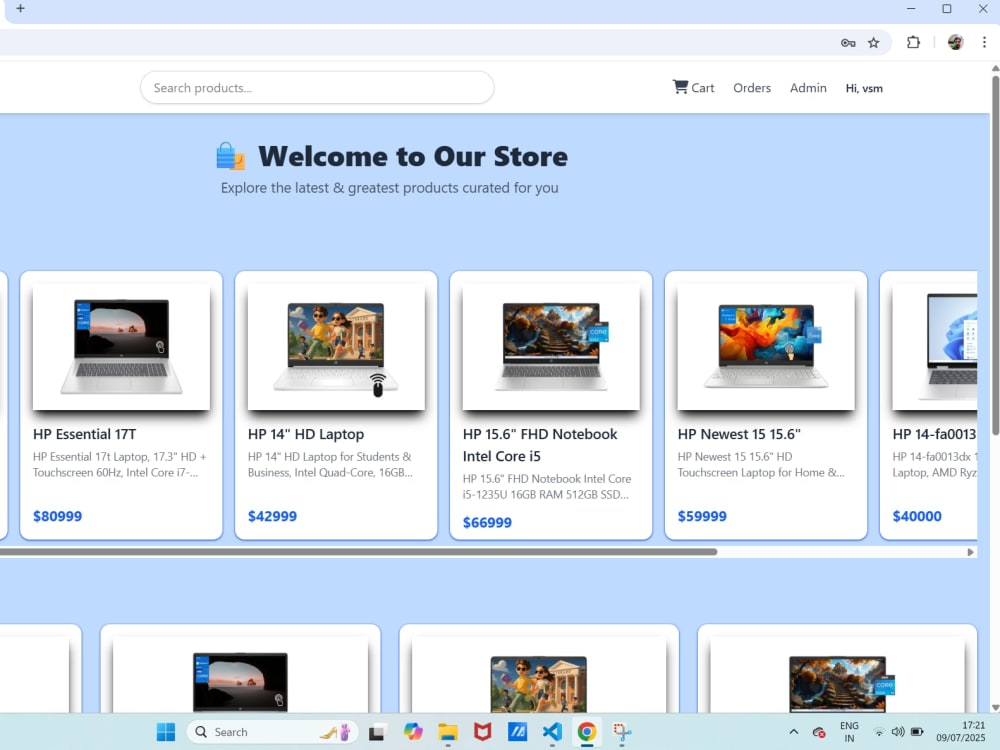The width and height of the screenshot is (1000, 750).
Task: Select the HP Essential 17T title
Action: coord(85,434)
